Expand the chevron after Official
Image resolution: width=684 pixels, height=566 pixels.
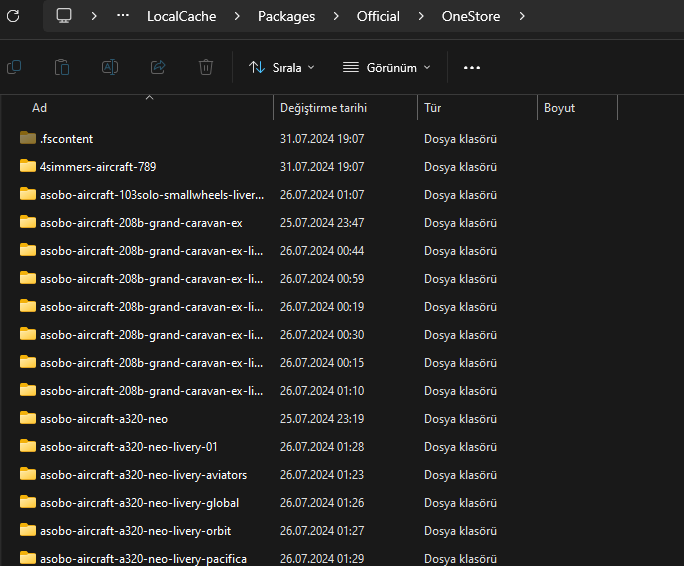tap(421, 16)
